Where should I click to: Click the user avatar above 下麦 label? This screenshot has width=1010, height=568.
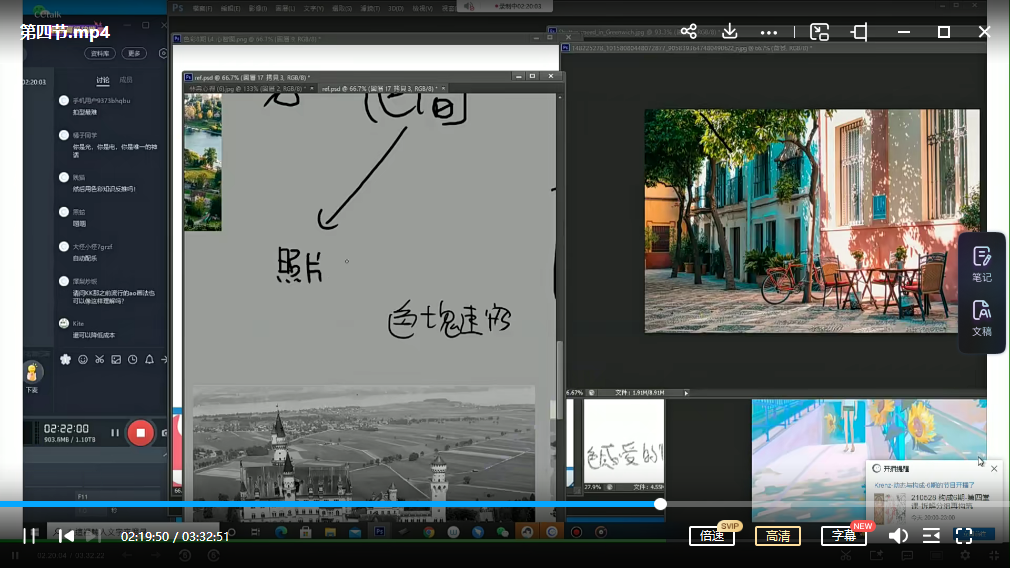pyautogui.click(x=32, y=372)
